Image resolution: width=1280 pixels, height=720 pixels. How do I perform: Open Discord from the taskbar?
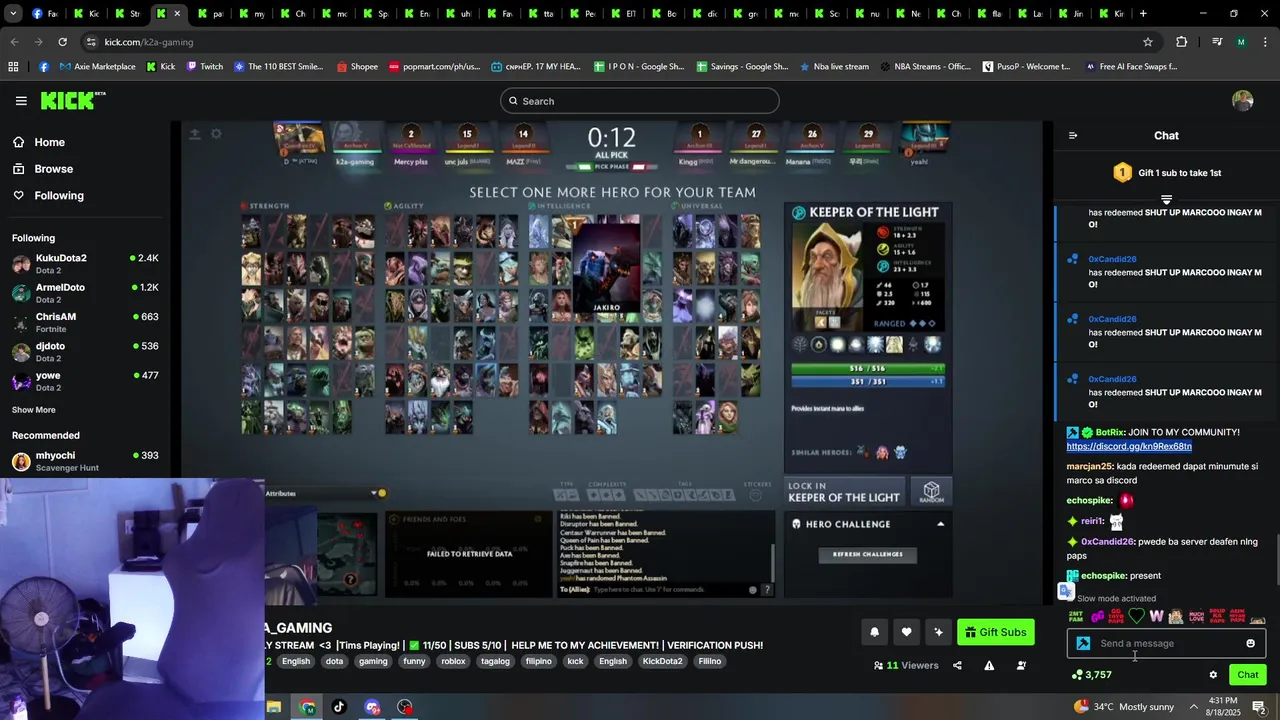[372, 707]
